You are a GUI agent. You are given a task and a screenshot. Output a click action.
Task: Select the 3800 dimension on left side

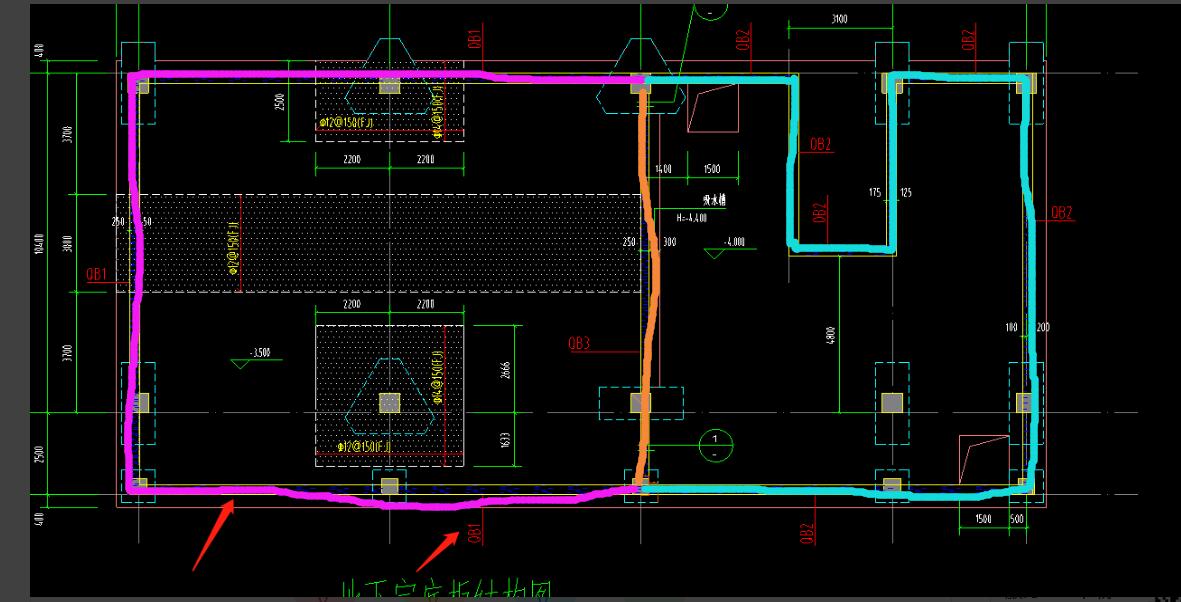click(x=67, y=243)
